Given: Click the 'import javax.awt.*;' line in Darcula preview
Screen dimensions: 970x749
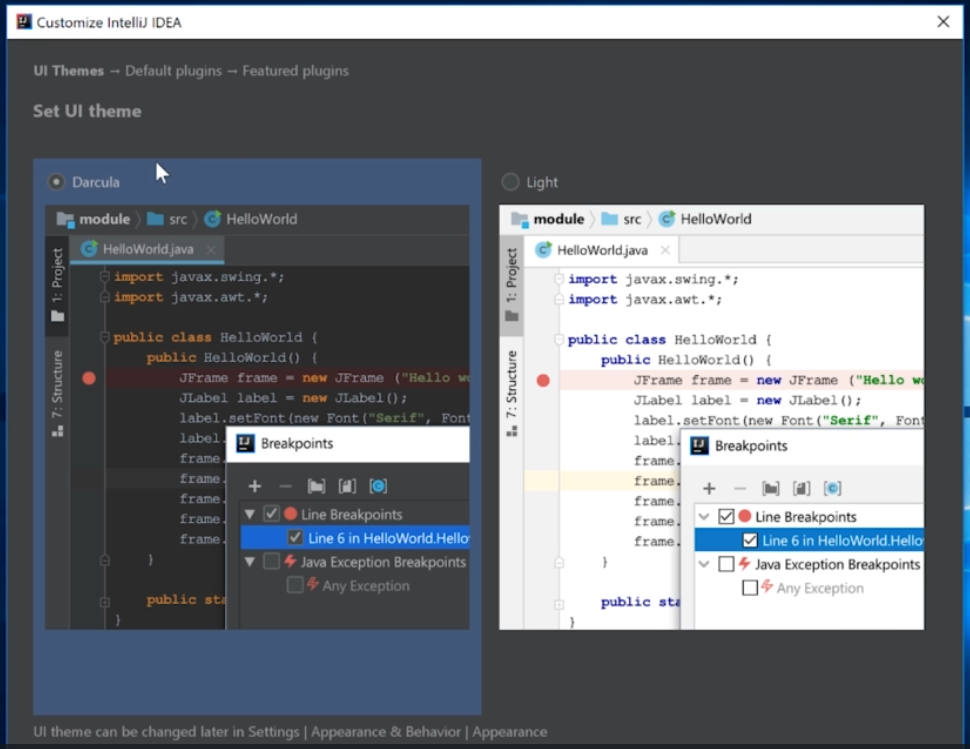Looking at the screenshot, I should pyautogui.click(x=191, y=297).
